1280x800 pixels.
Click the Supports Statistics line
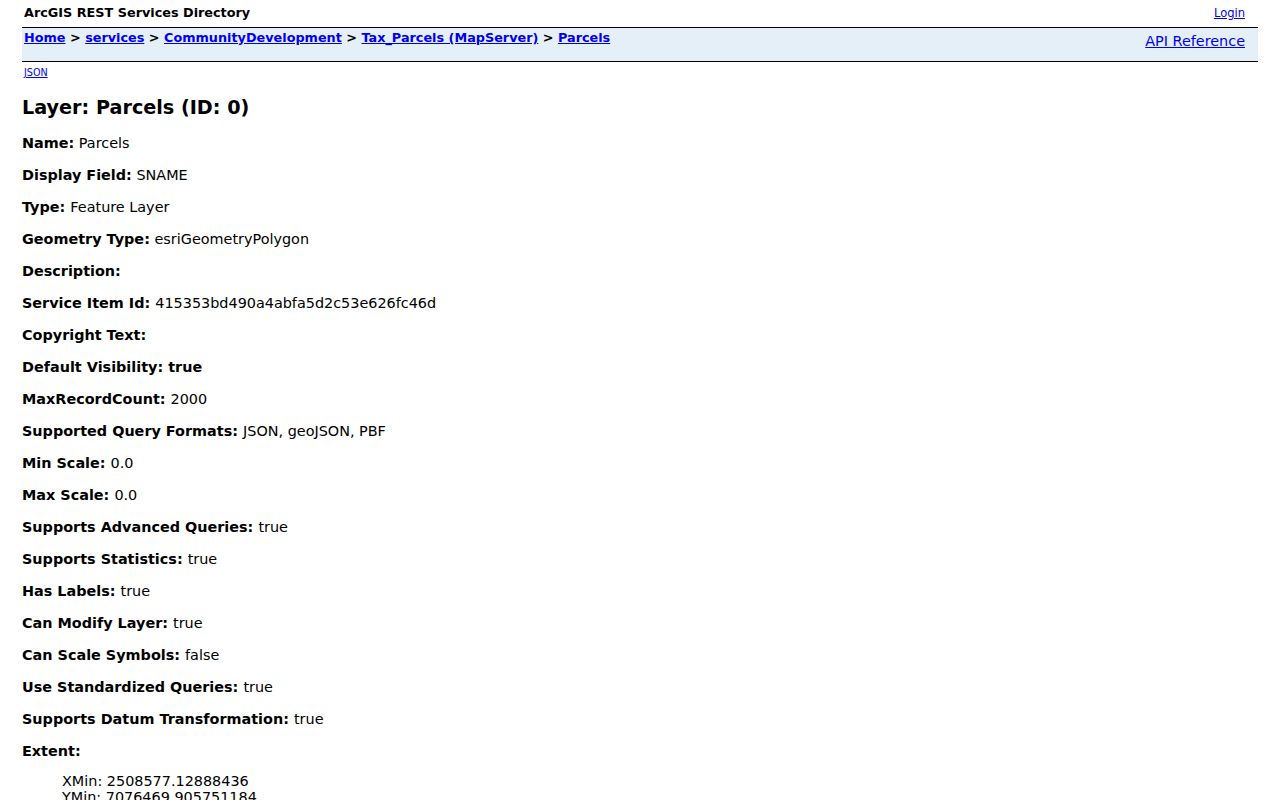(x=120, y=559)
